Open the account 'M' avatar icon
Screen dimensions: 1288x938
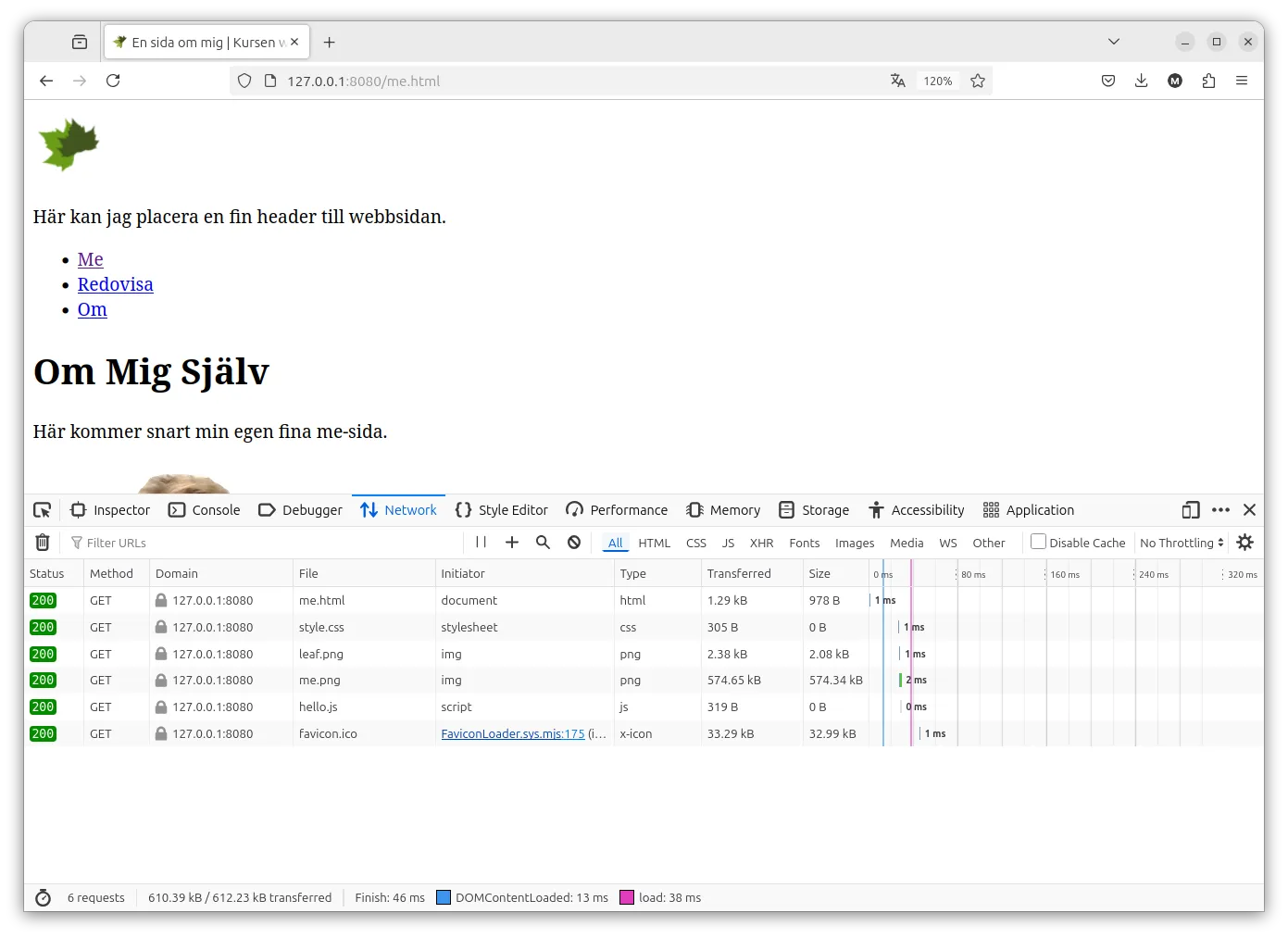(x=1175, y=81)
